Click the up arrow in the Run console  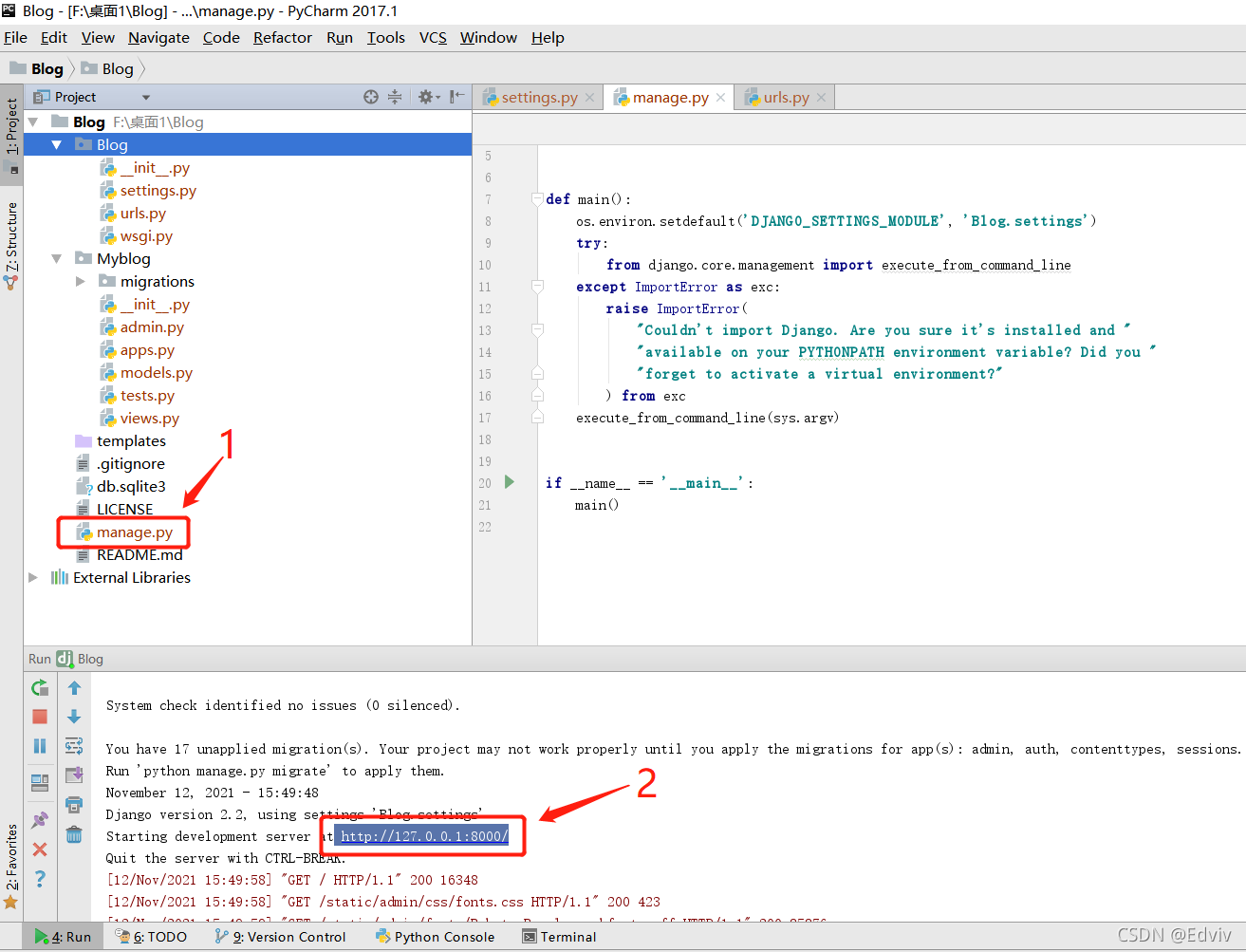point(74,688)
